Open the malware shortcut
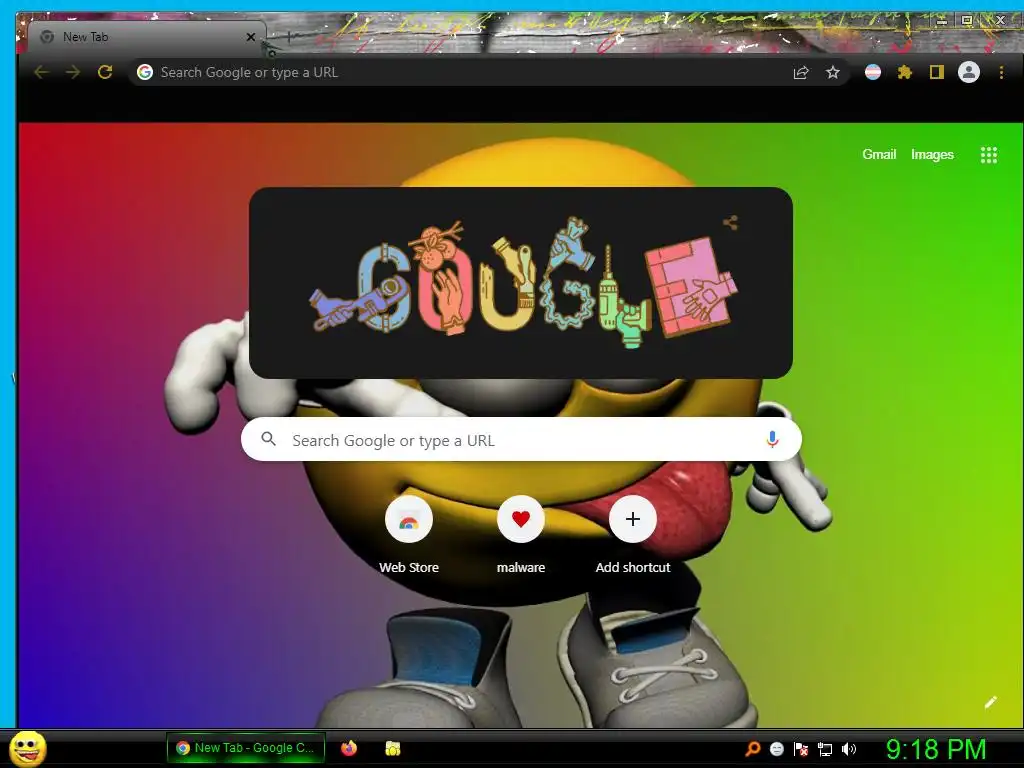Viewport: 1024px width, 768px height. click(x=520, y=534)
